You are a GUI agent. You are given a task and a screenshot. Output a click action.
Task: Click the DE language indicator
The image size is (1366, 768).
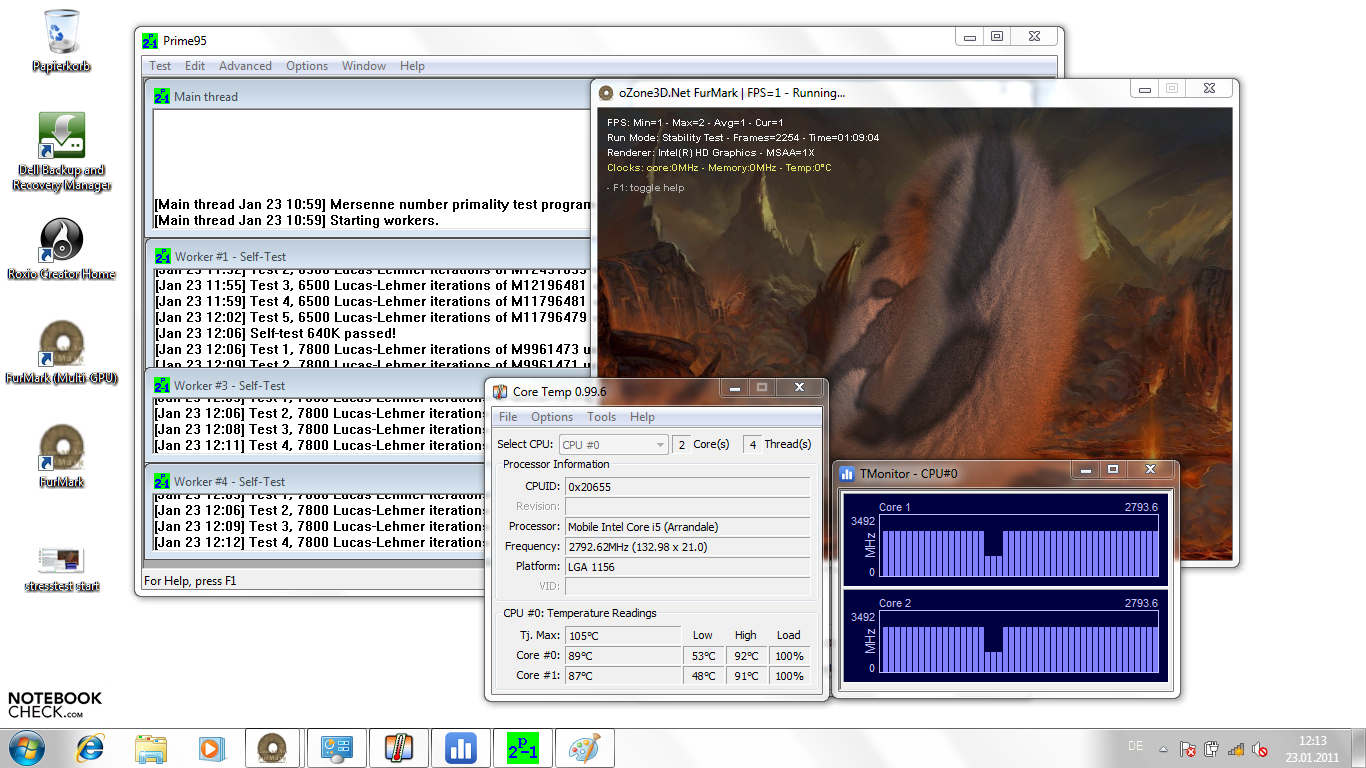[1135, 746]
